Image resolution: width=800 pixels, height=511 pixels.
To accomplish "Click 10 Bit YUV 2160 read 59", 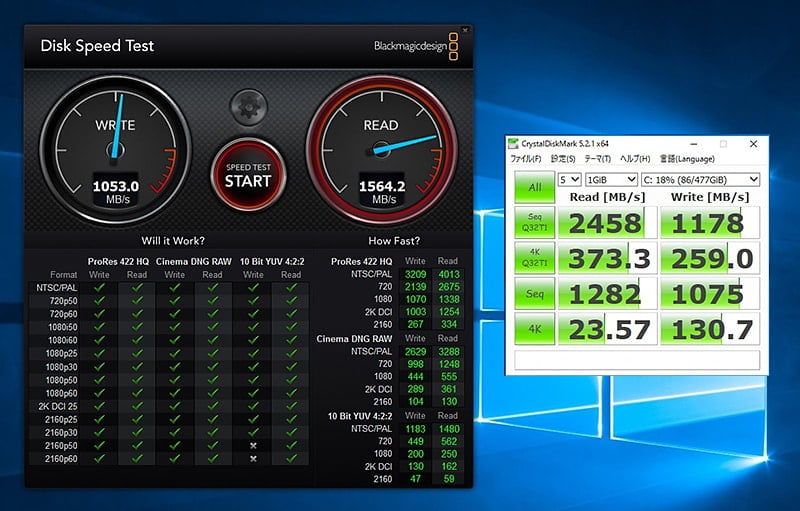I will click(x=448, y=479).
